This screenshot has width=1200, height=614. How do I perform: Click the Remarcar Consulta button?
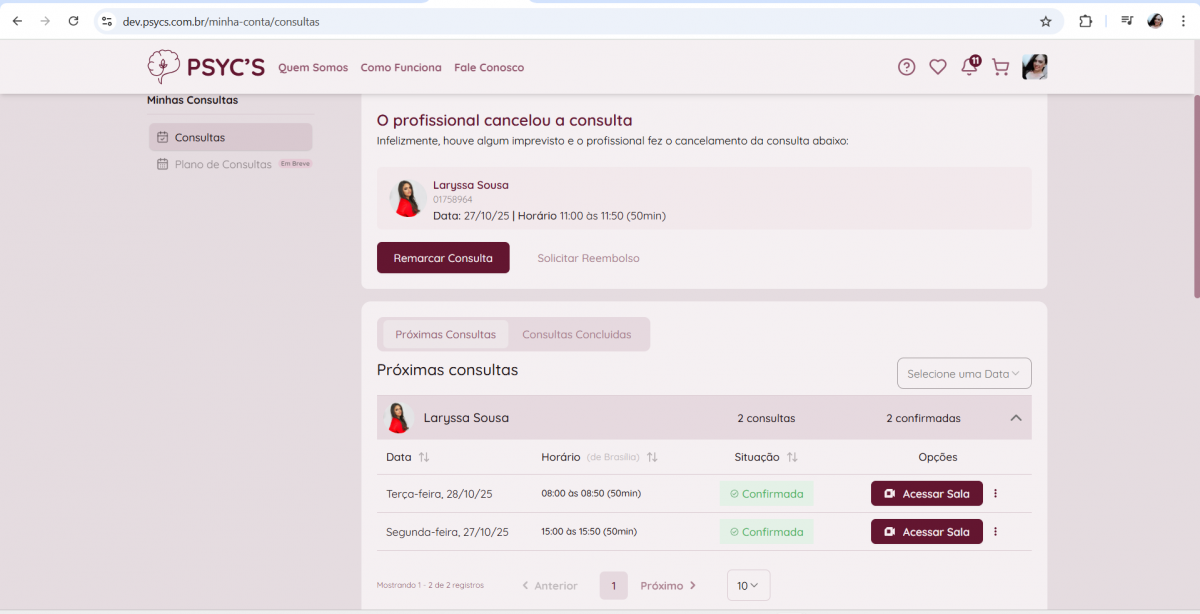443,258
